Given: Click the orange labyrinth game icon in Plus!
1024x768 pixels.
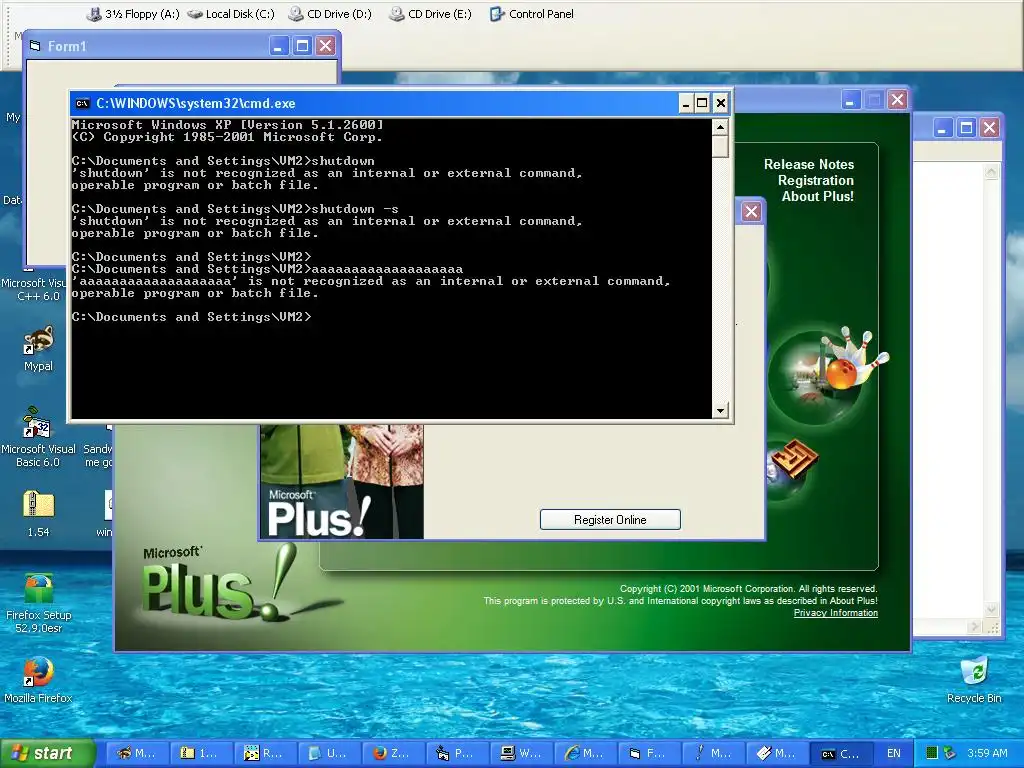Looking at the screenshot, I should [x=793, y=458].
